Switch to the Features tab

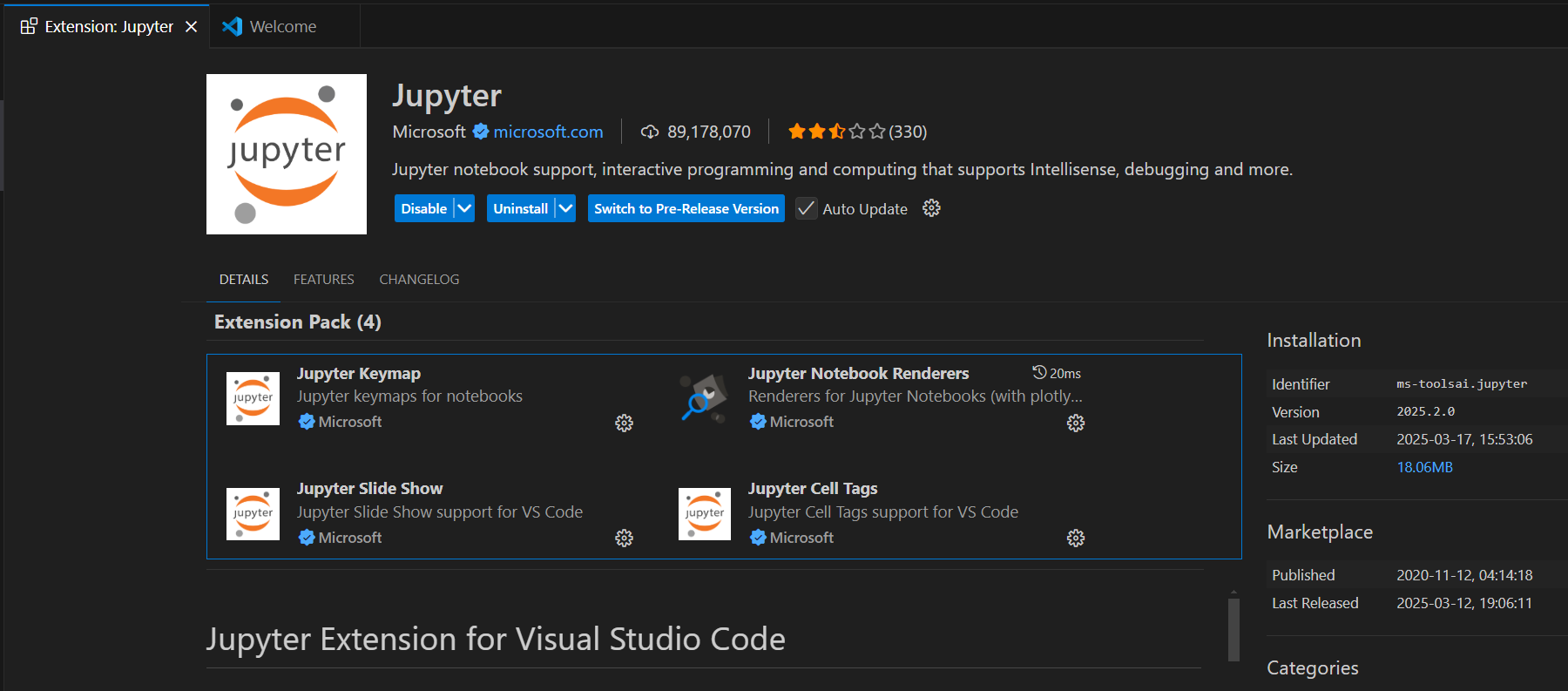[x=323, y=280]
